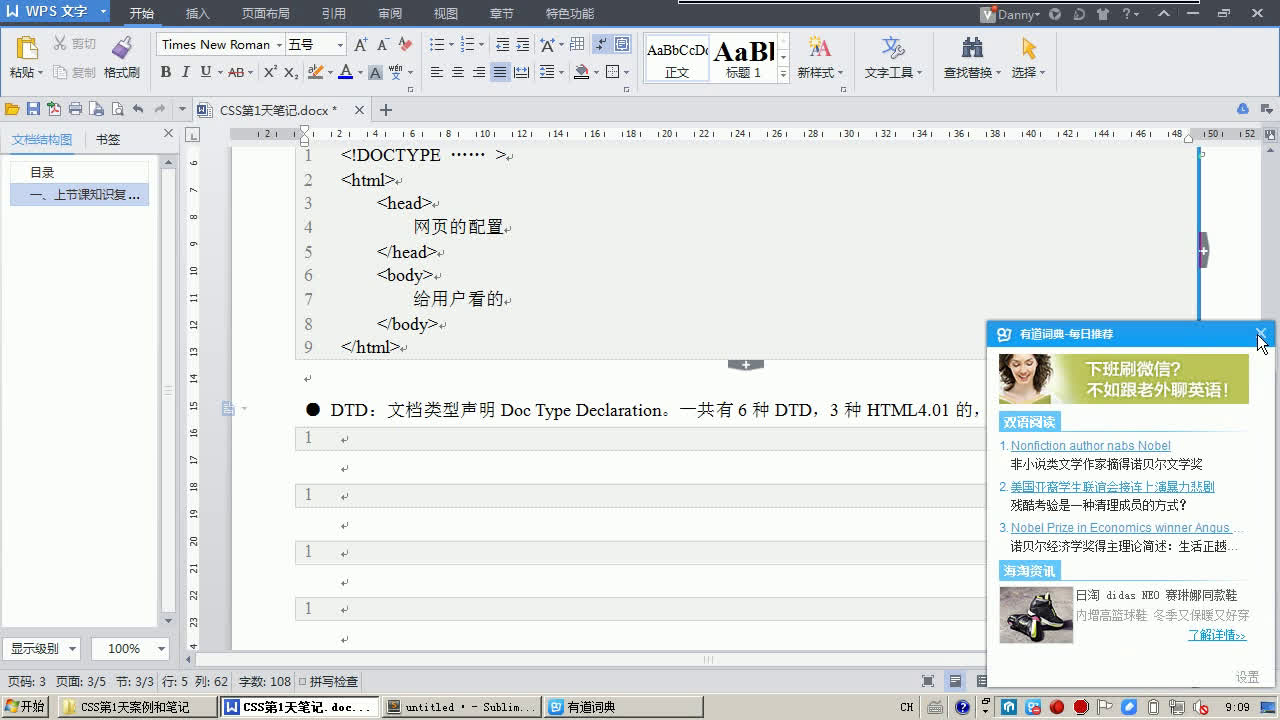
Task: Toggle the ribbon icon right of paragraph marks
Action: click(622, 44)
